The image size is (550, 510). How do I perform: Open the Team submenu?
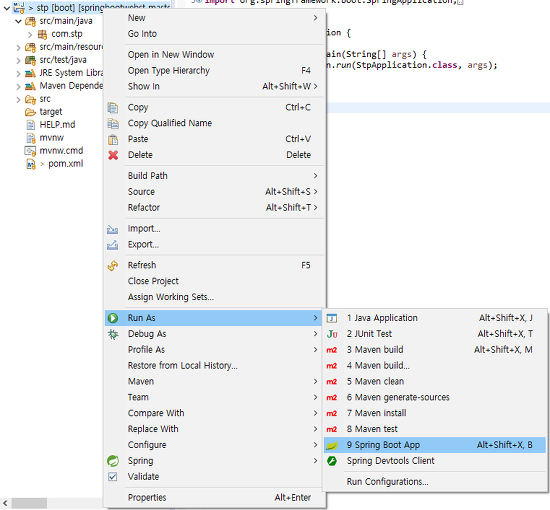click(x=215, y=397)
